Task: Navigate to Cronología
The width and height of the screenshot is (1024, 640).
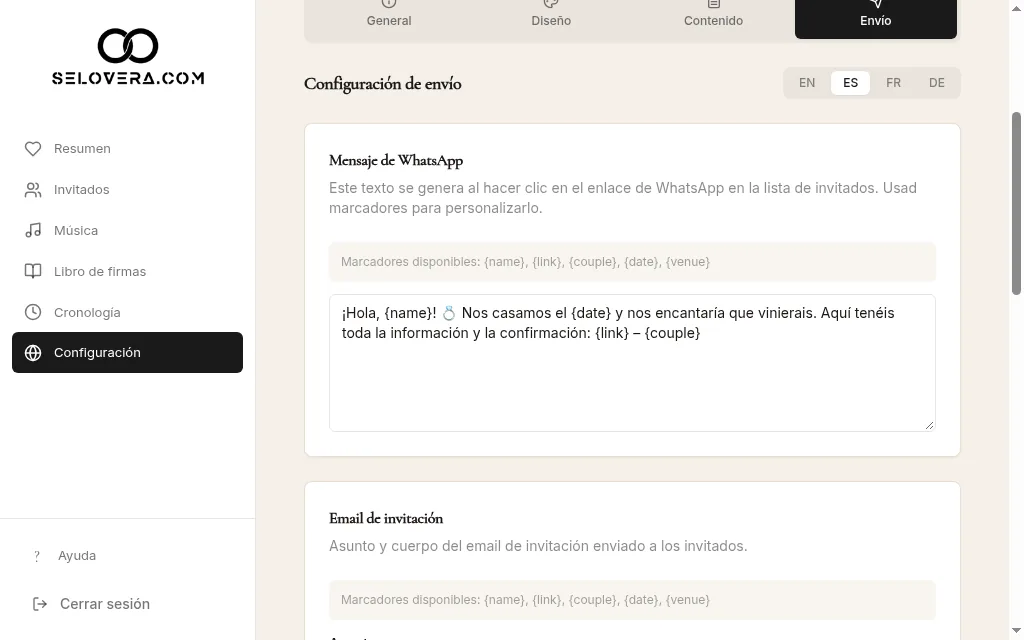Action: 127,312
